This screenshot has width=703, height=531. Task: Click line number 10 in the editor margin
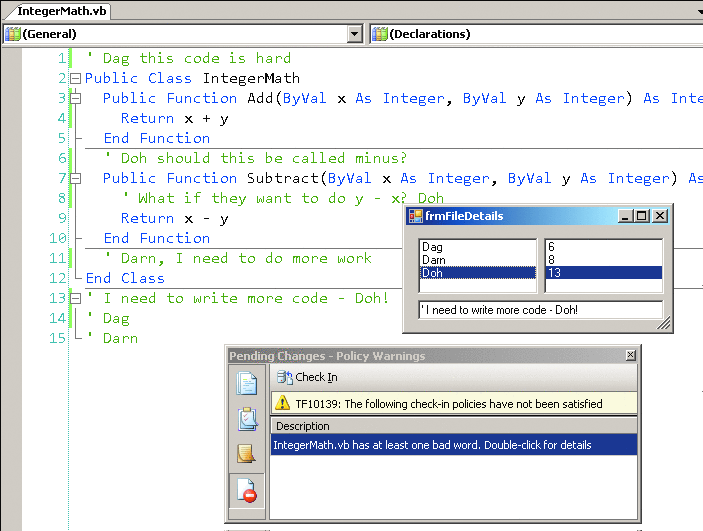(58, 238)
